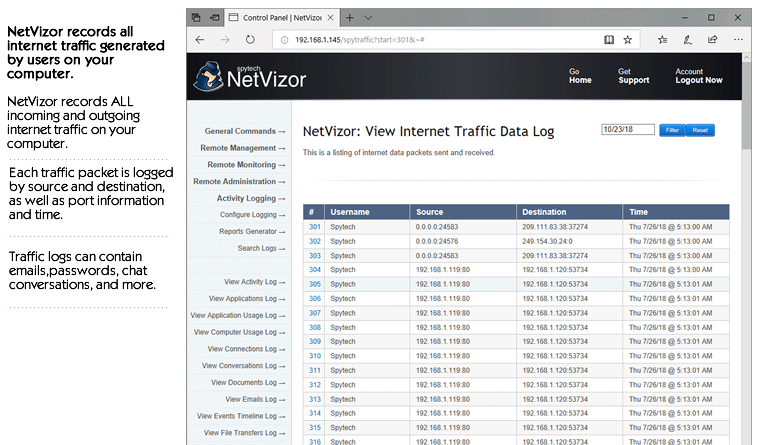Open View Activity Log

point(254,282)
